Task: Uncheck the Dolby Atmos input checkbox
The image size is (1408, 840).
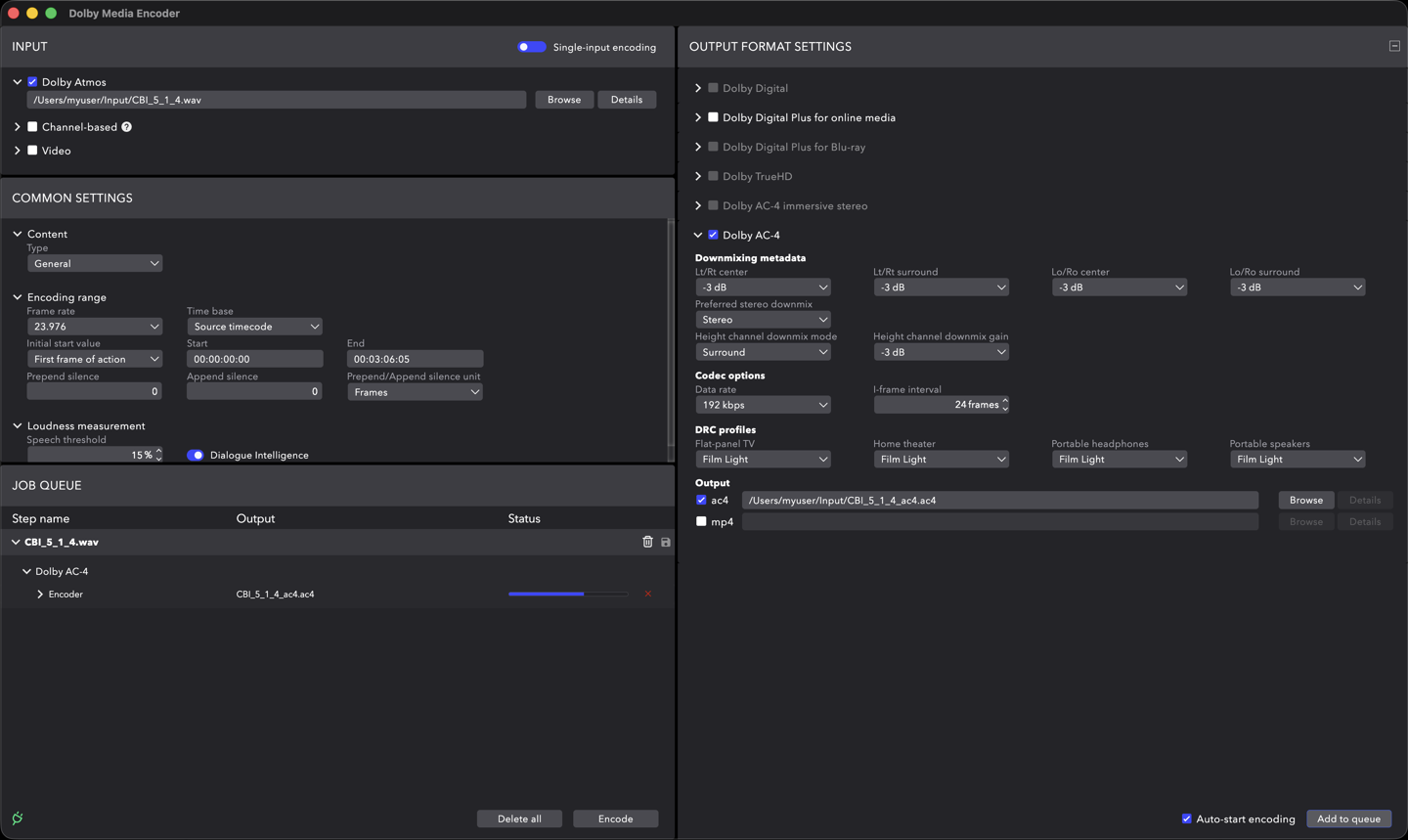Action: (x=32, y=82)
